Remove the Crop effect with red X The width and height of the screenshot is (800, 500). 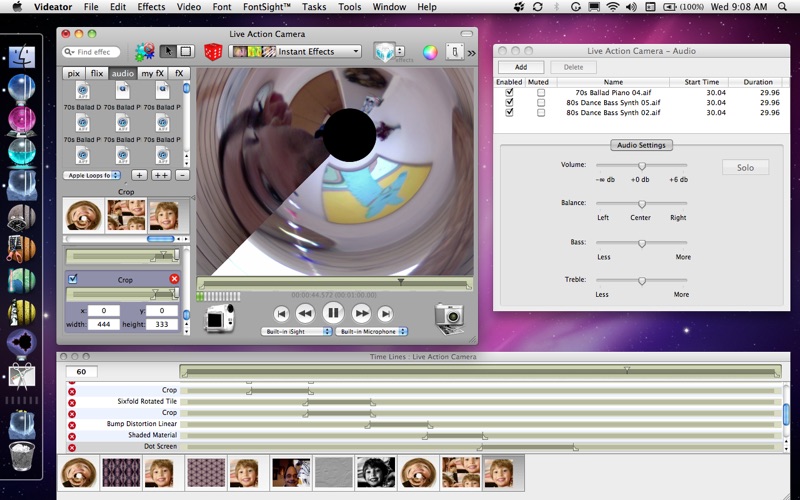coord(174,279)
